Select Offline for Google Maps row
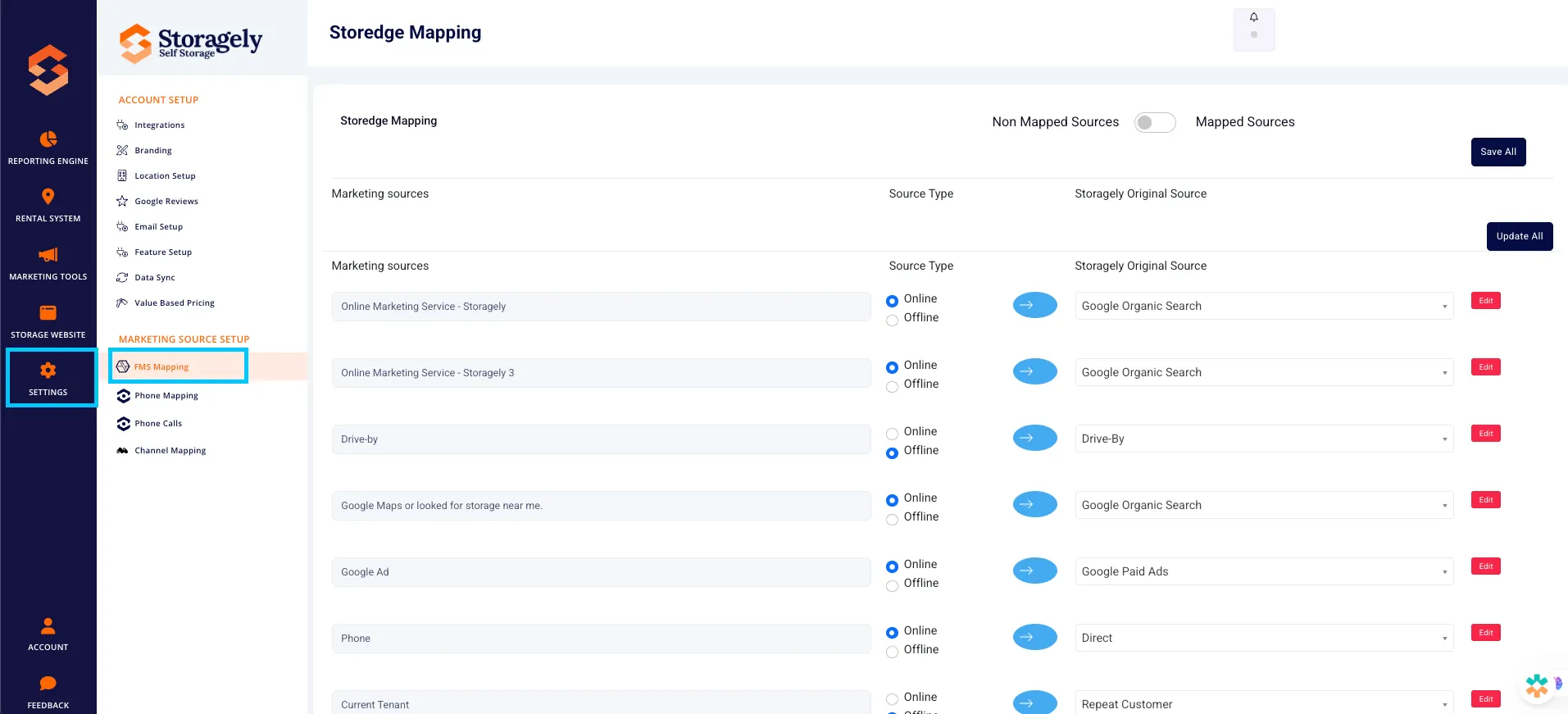The width and height of the screenshot is (1568, 714). (x=892, y=519)
